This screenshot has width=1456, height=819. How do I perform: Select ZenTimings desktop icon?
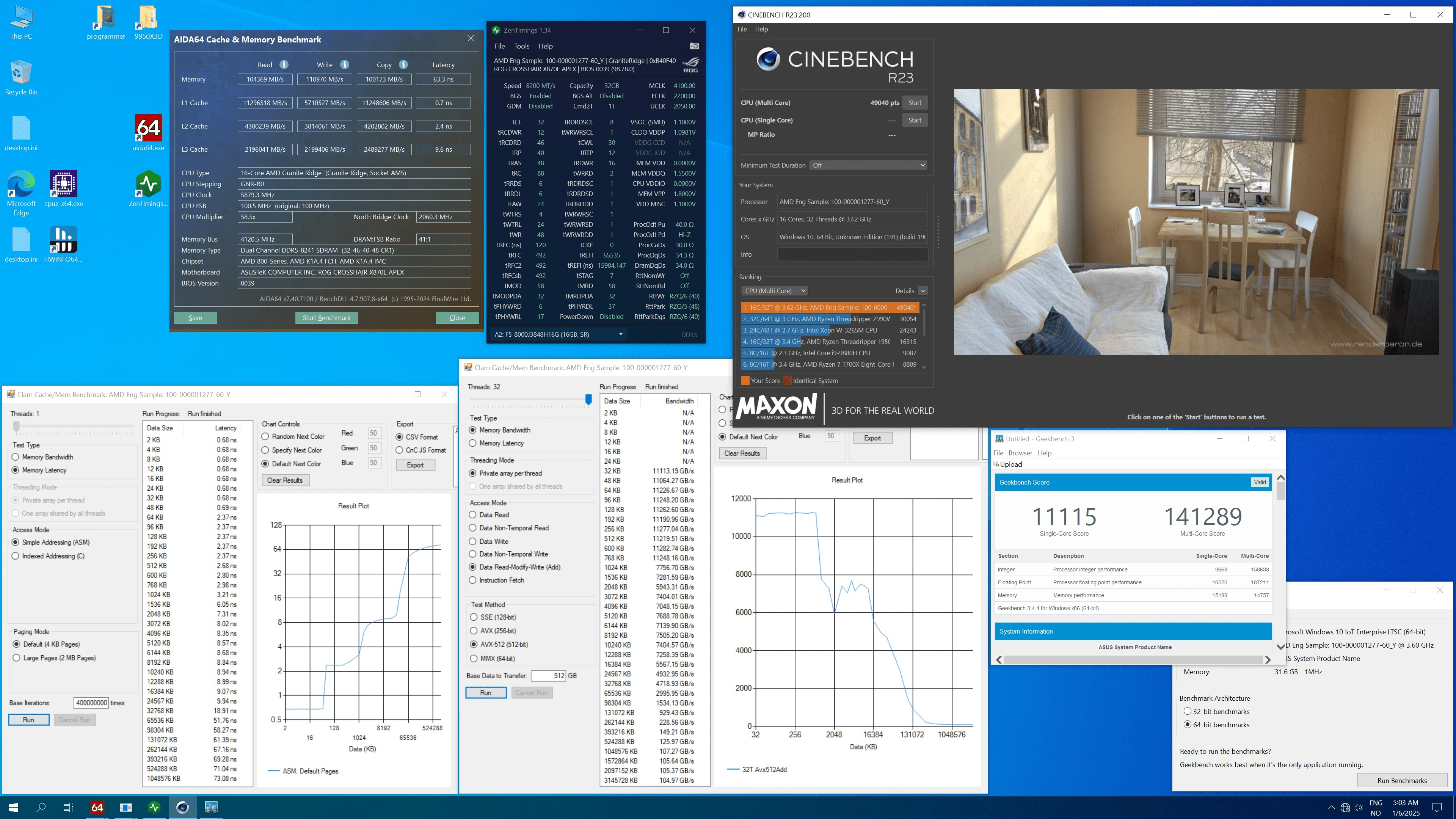point(148,189)
